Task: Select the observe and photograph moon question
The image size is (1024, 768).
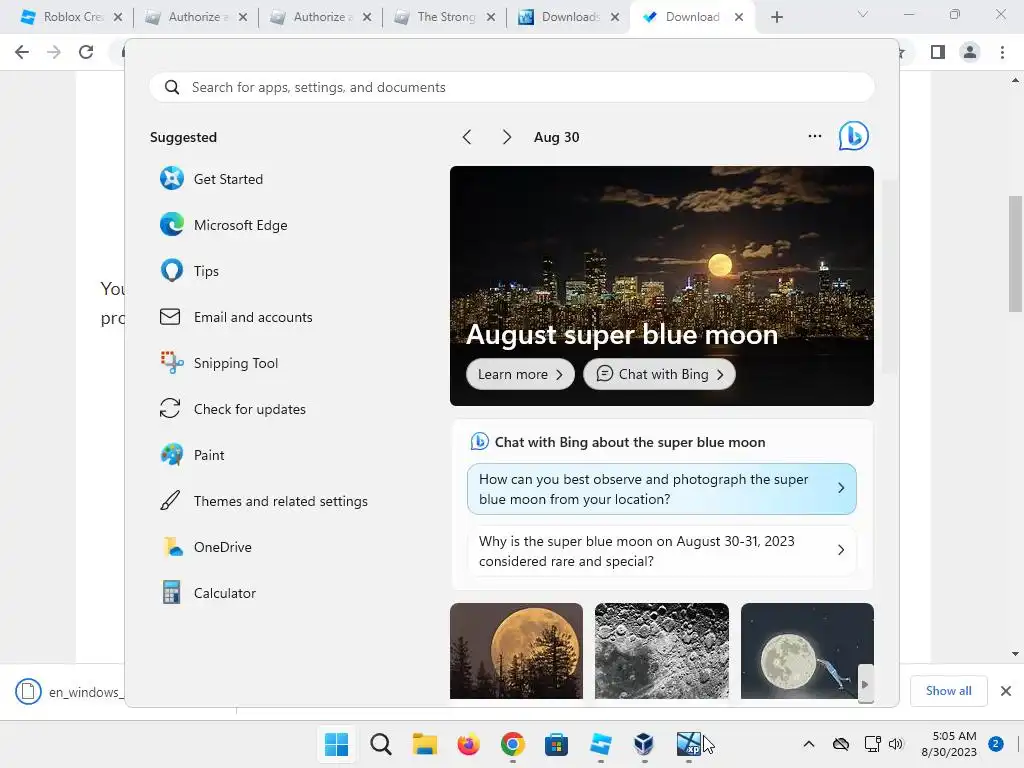Action: tap(662, 489)
